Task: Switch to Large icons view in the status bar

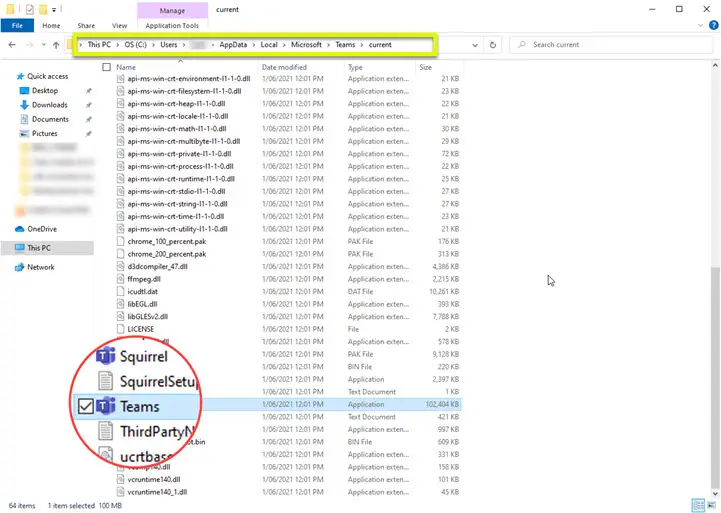Action: 710,505
